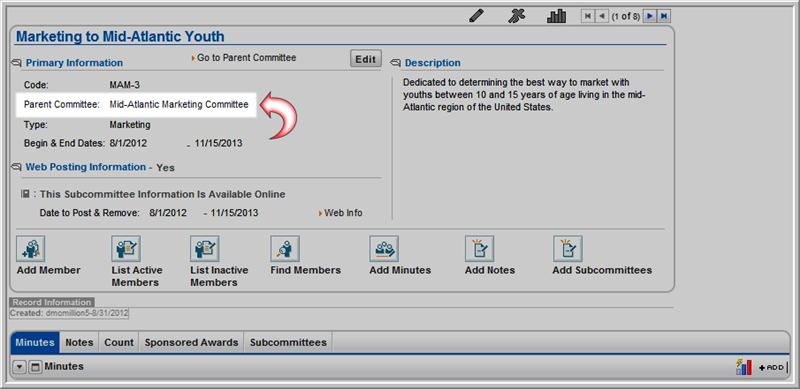Click the List Active Members icon

pos(126,249)
